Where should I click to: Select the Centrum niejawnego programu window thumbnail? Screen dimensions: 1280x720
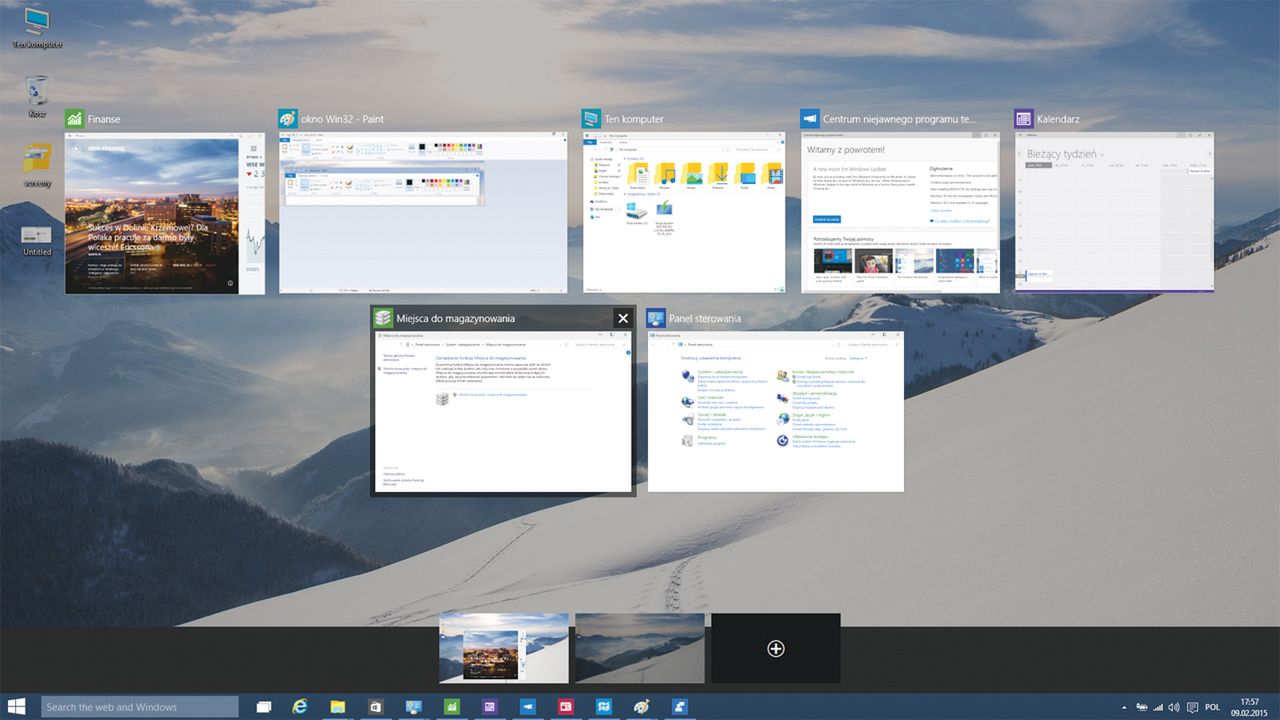(900, 213)
